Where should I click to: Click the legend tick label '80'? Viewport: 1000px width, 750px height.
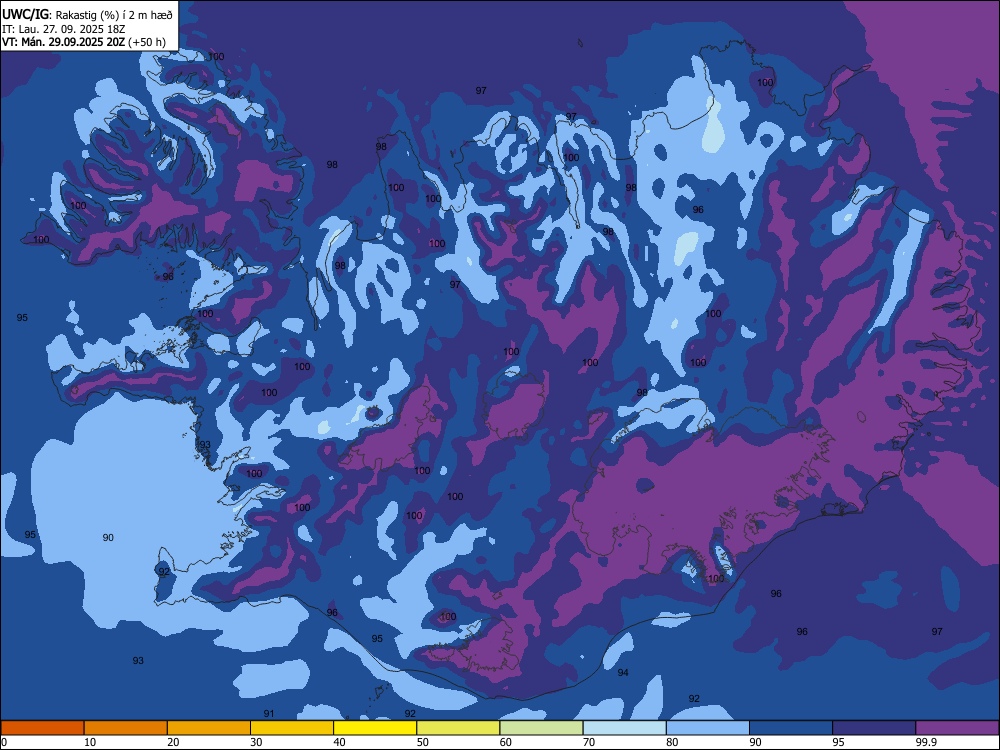(672, 742)
